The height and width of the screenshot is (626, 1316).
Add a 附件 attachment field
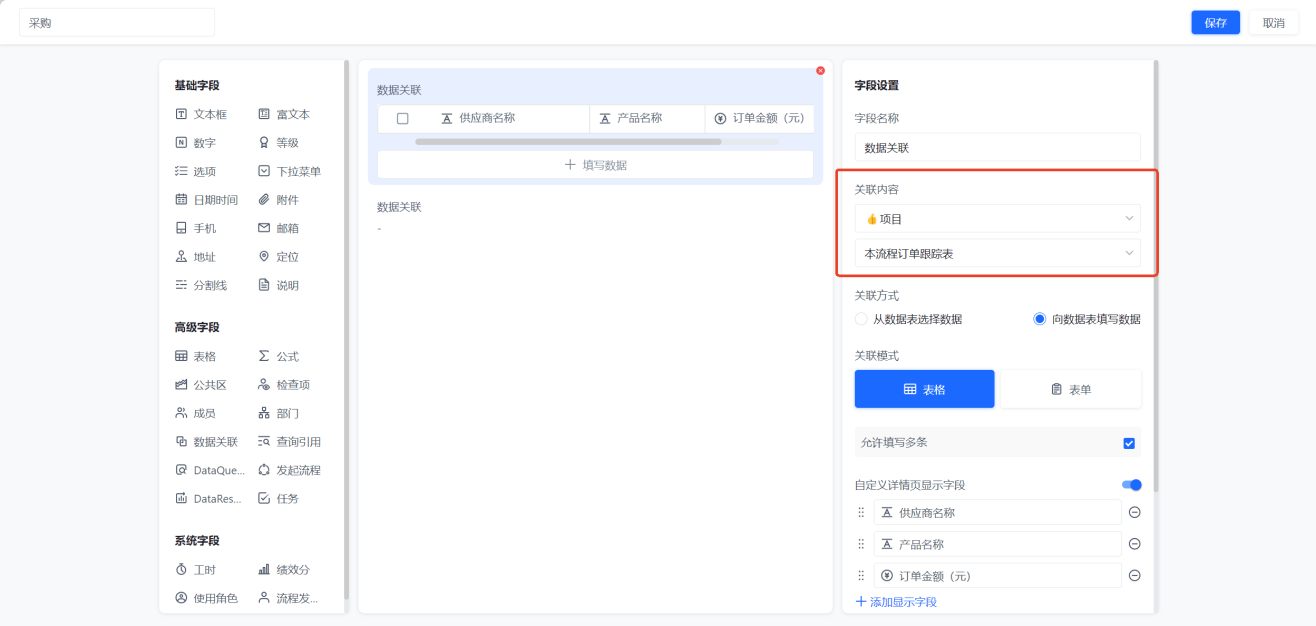pos(278,200)
